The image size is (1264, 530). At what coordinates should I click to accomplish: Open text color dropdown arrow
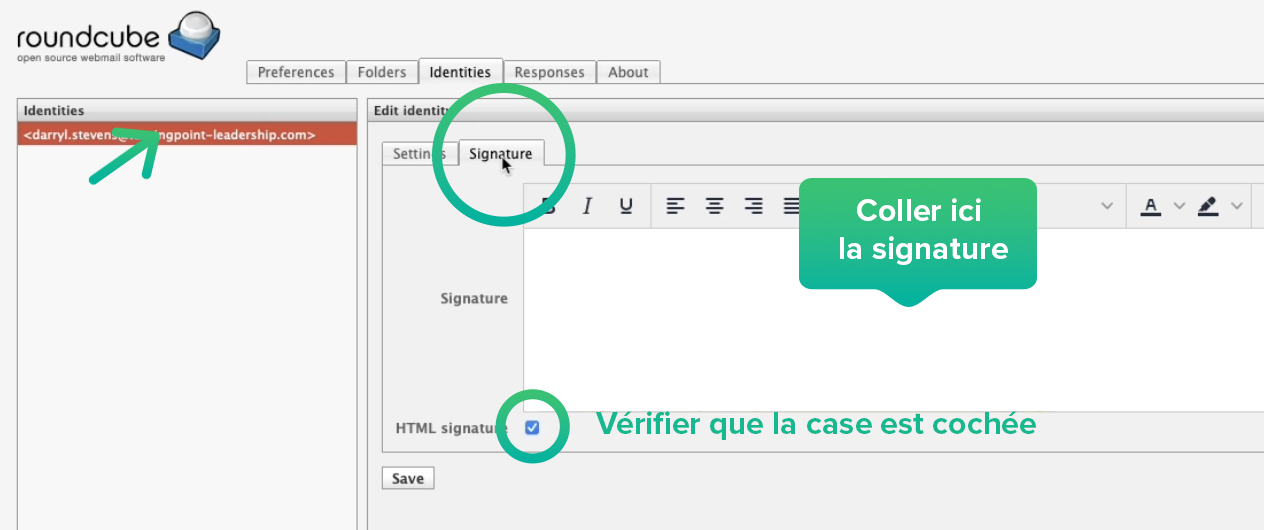[1179, 206]
